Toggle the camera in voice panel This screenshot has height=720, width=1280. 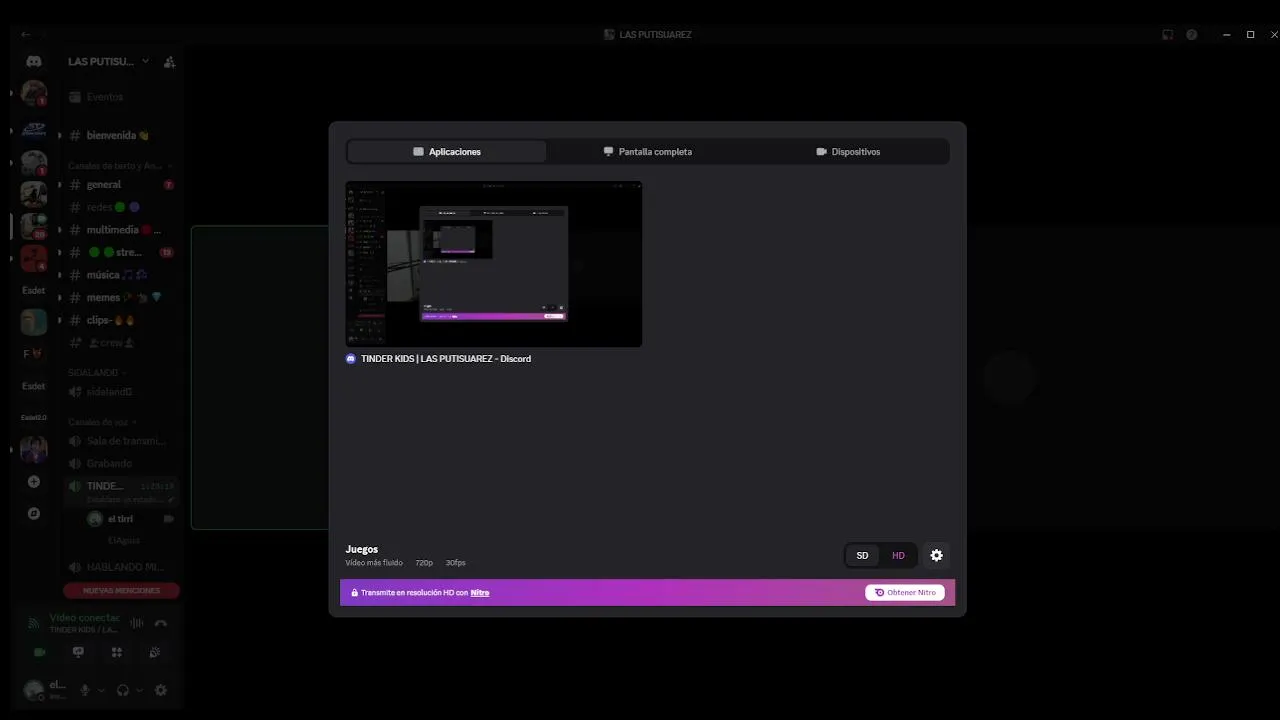(39, 652)
